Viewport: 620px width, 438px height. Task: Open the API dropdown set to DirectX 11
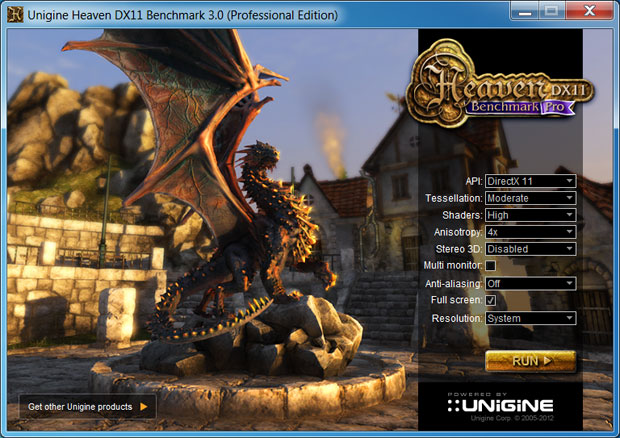point(530,181)
